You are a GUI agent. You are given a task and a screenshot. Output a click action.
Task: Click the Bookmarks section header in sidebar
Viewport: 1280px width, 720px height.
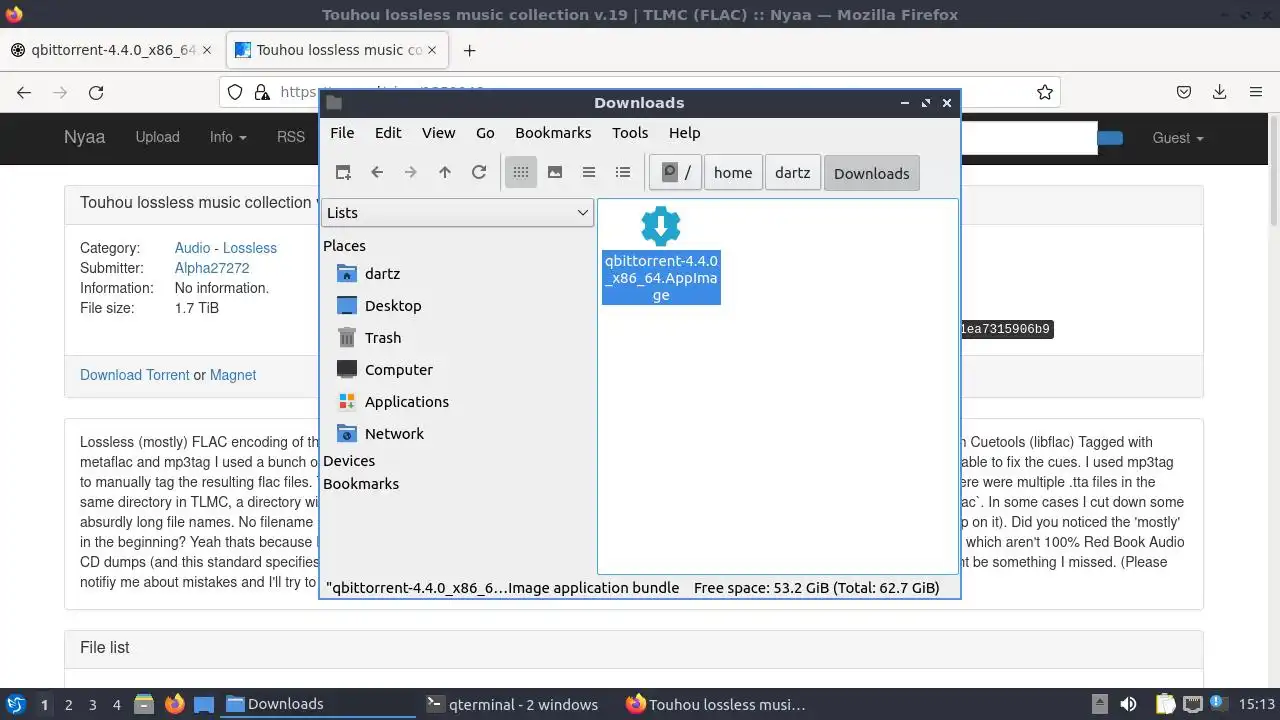click(361, 483)
